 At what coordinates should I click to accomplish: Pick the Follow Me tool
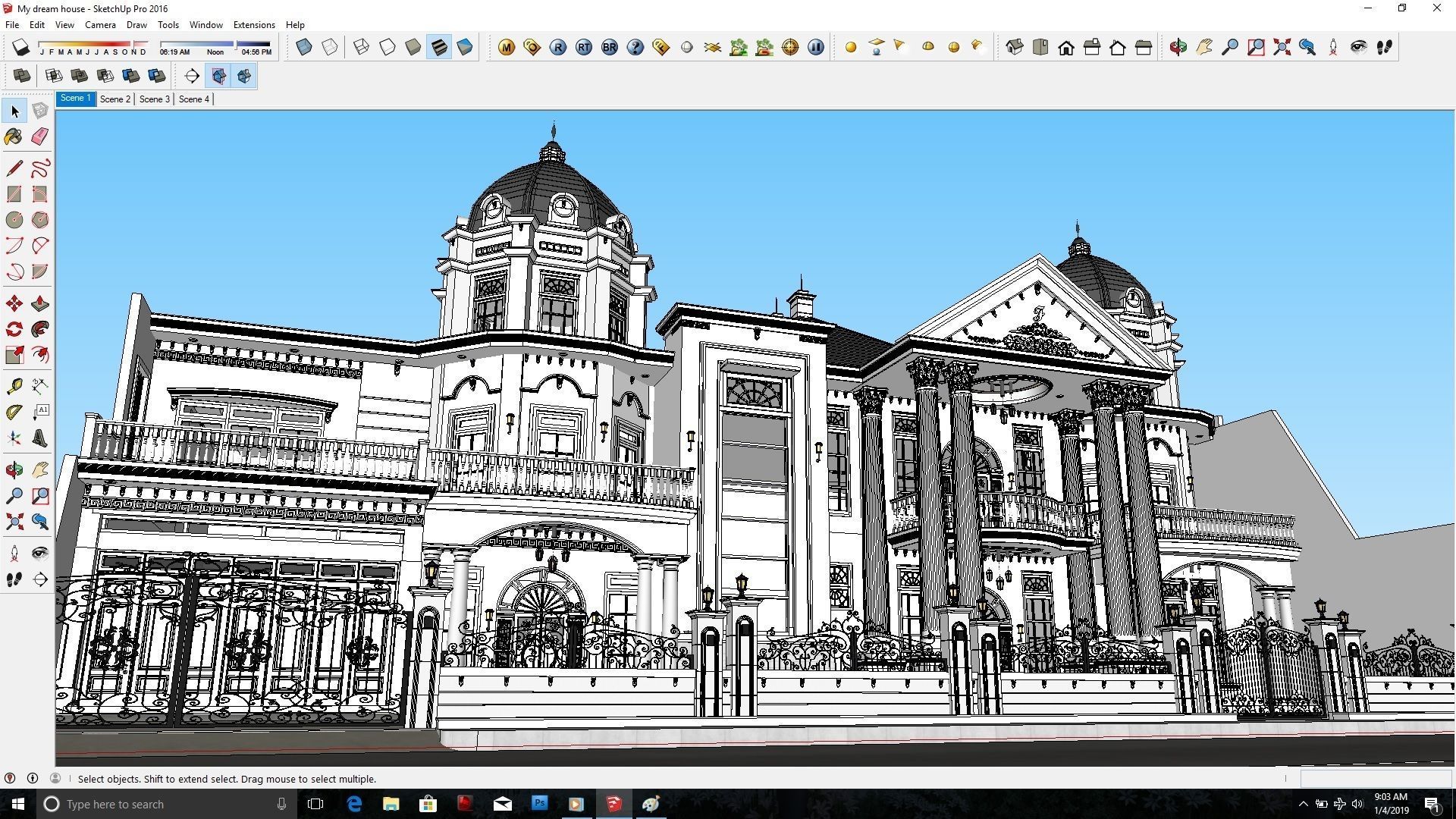tap(40, 329)
